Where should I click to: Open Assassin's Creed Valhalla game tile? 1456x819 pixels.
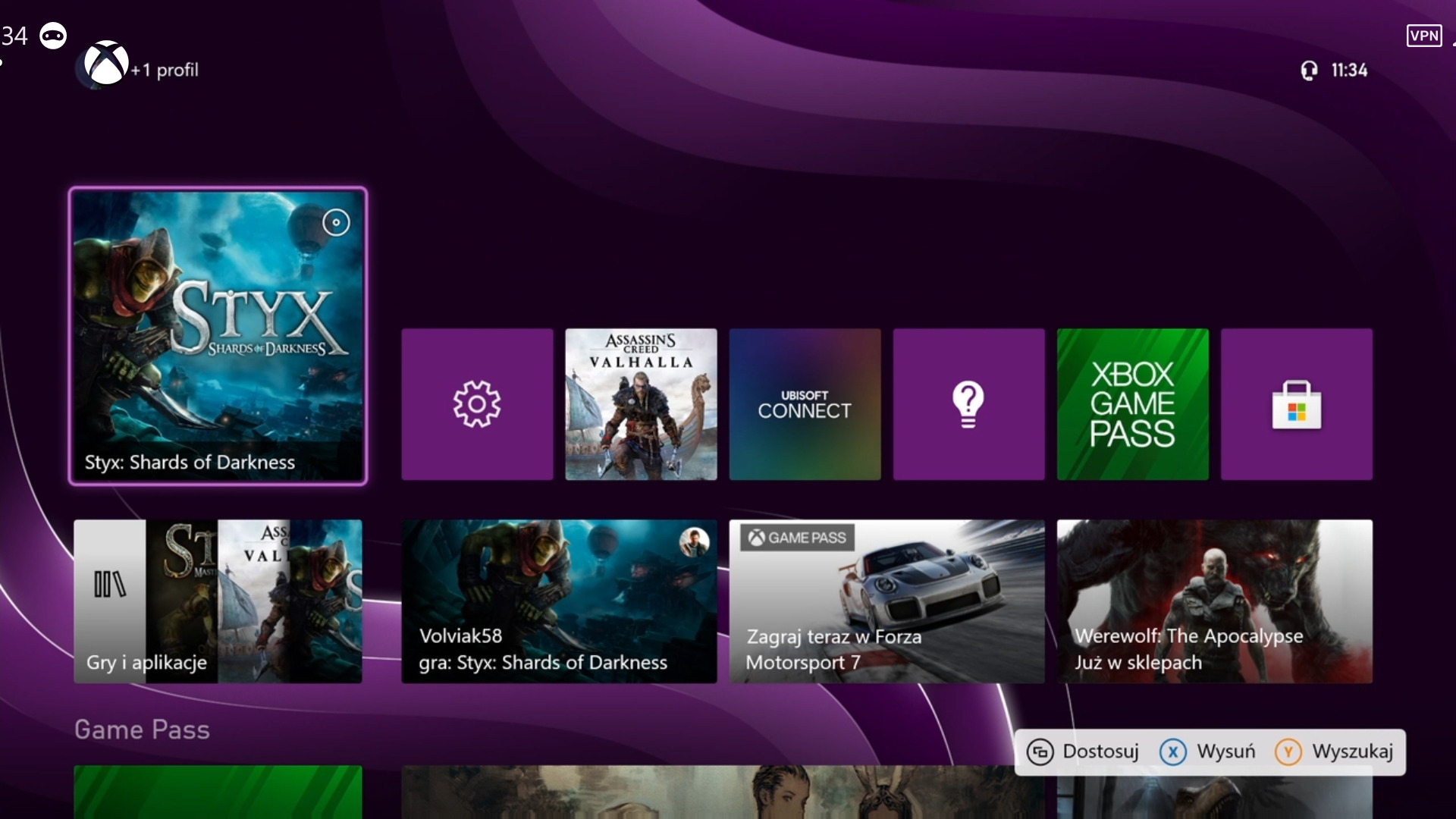click(x=641, y=404)
